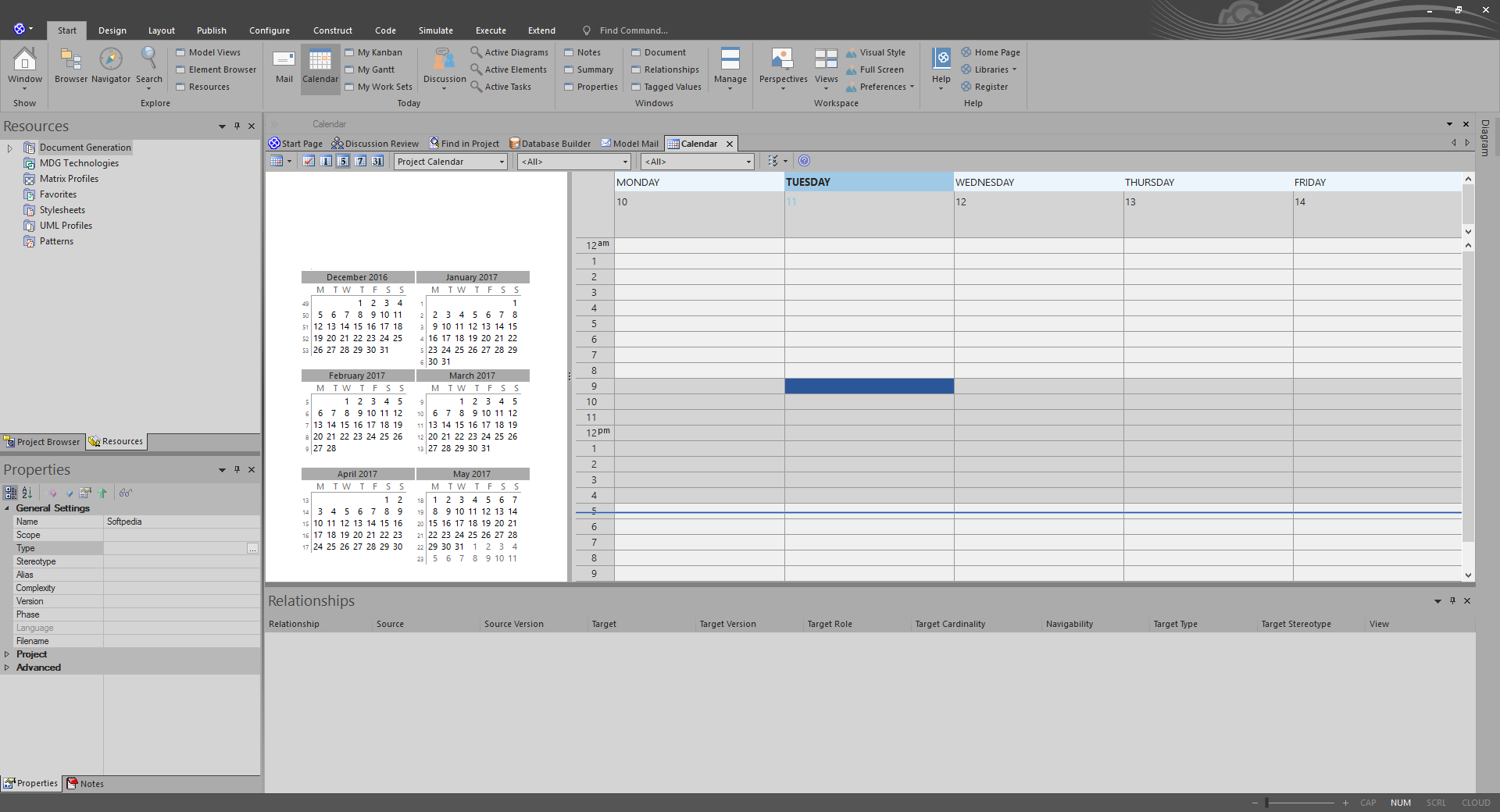The width and height of the screenshot is (1500, 812).
Task: Click the zoom out minus in status bar
Action: 1255,803
